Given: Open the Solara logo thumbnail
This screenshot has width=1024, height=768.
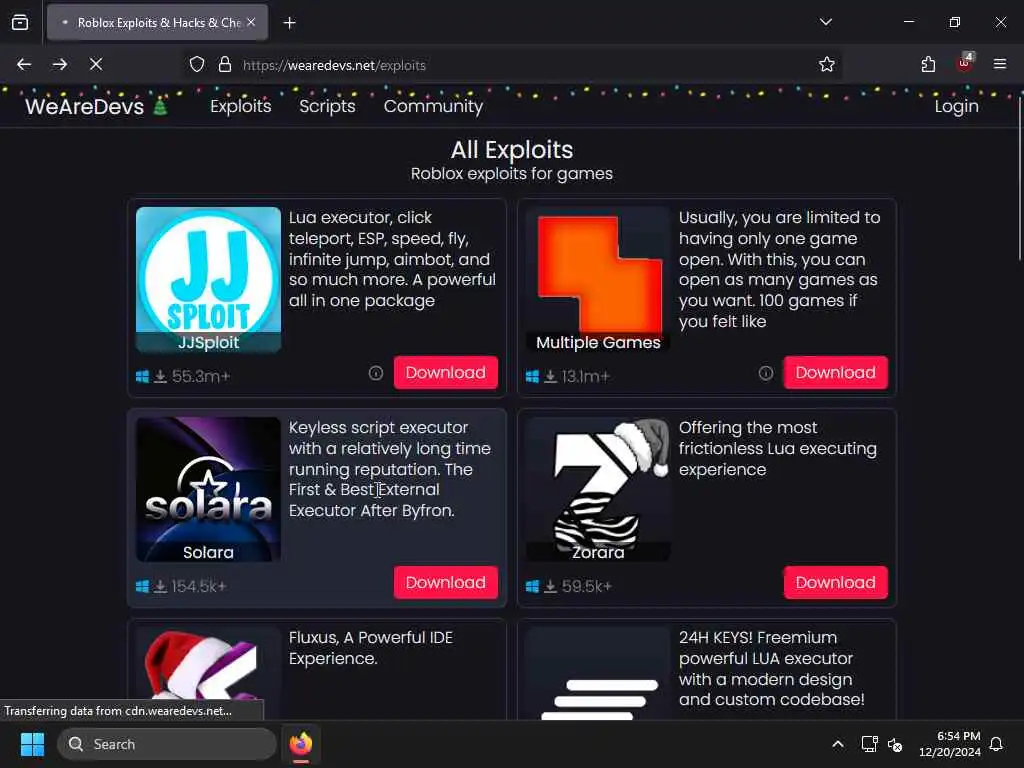Looking at the screenshot, I should tap(208, 490).
